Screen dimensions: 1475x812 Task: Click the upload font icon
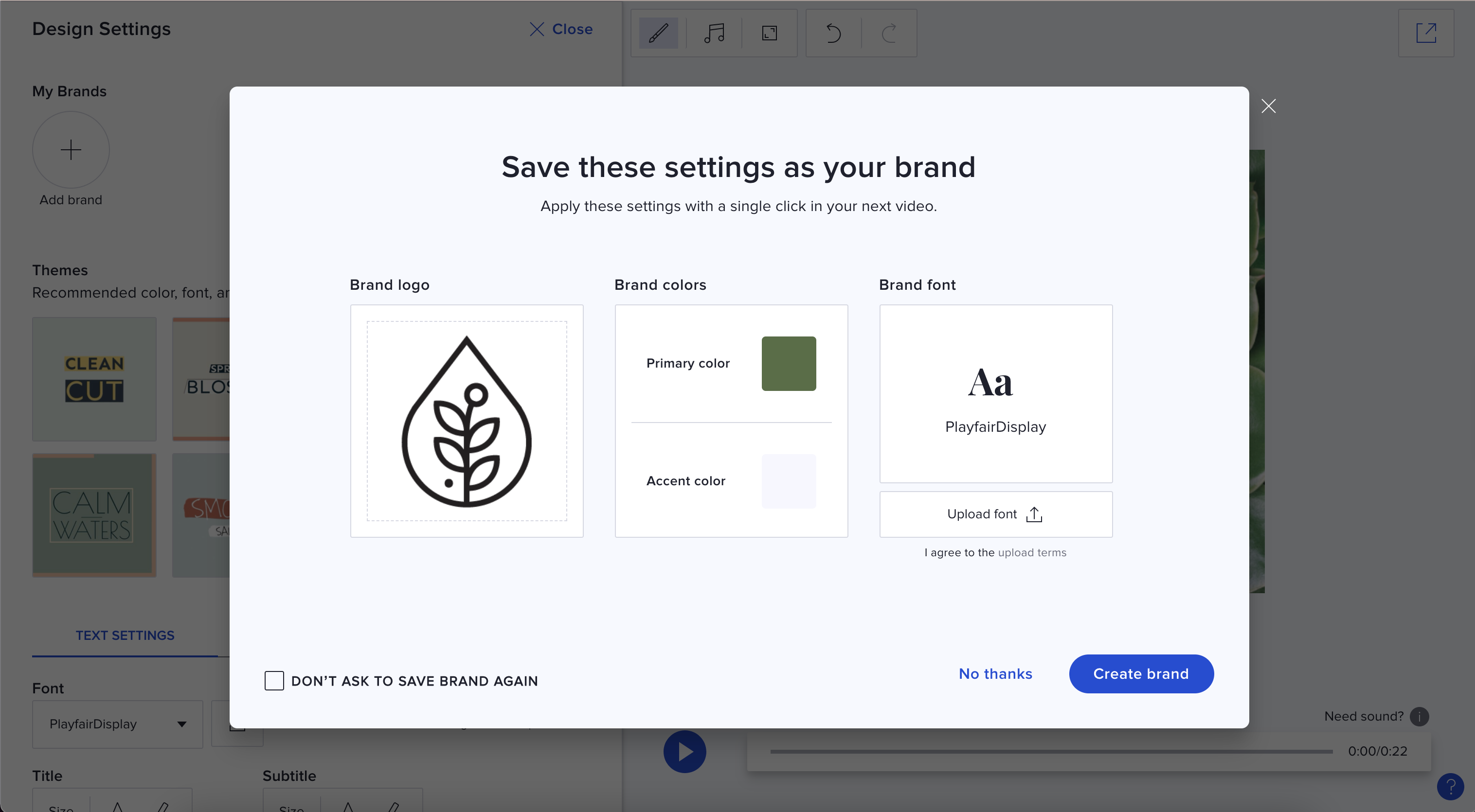click(x=1035, y=513)
